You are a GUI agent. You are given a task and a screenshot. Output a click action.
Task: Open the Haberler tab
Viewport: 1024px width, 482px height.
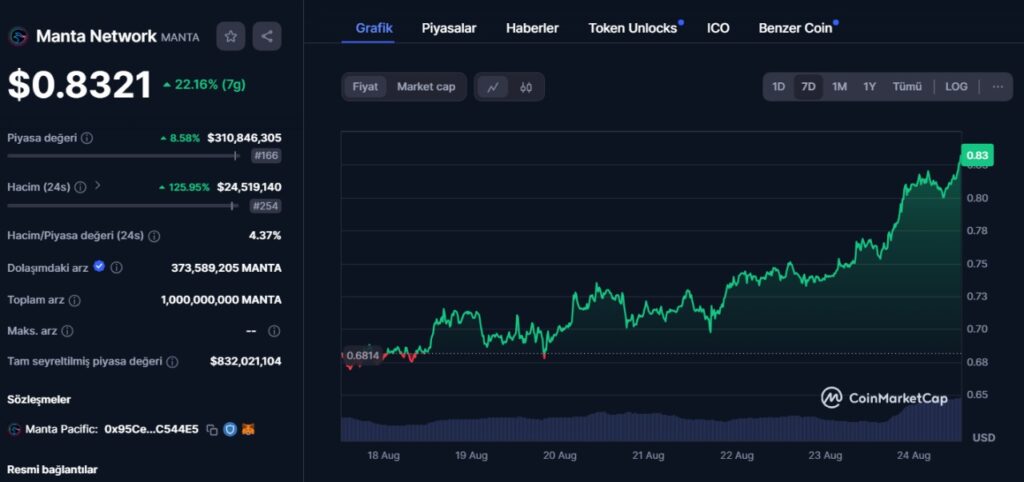[x=532, y=28]
